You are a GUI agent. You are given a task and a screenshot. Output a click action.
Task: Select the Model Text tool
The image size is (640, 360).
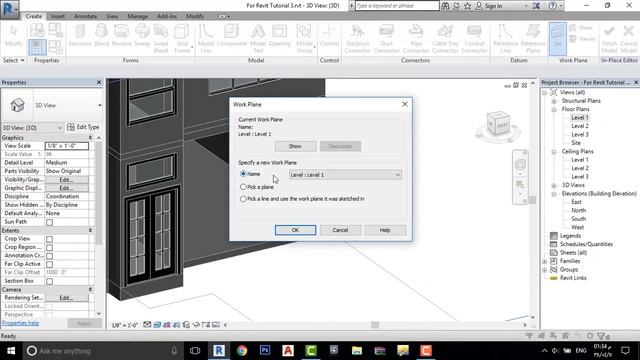point(258,39)
